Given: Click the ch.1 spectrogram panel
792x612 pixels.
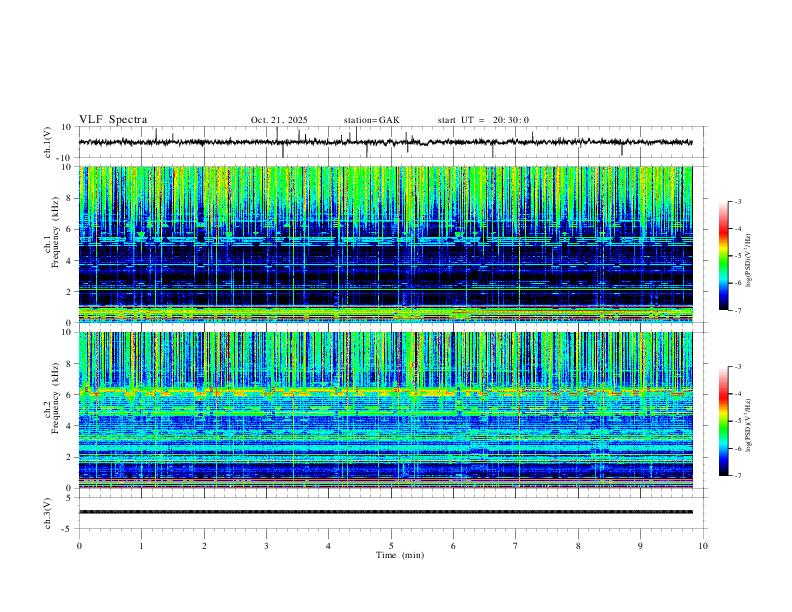Looking at the screenshot, I should tap(385, 244).
